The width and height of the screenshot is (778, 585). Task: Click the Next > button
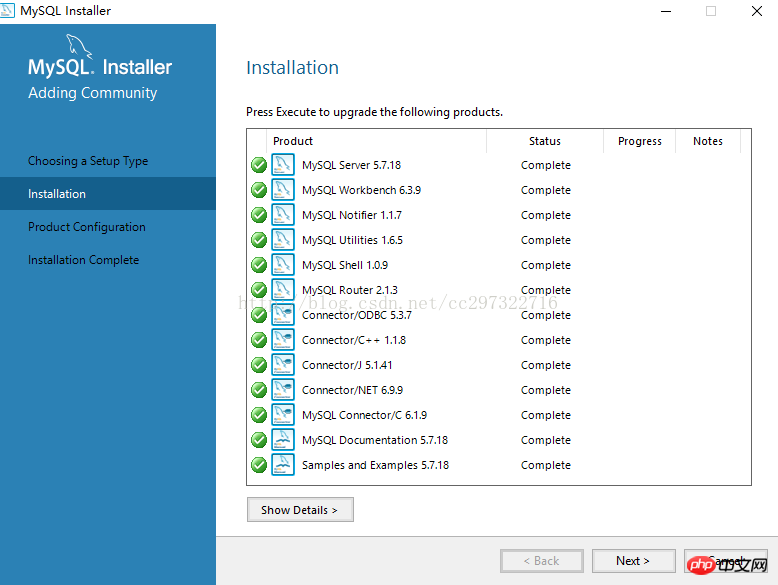click(x=633, y=561)
